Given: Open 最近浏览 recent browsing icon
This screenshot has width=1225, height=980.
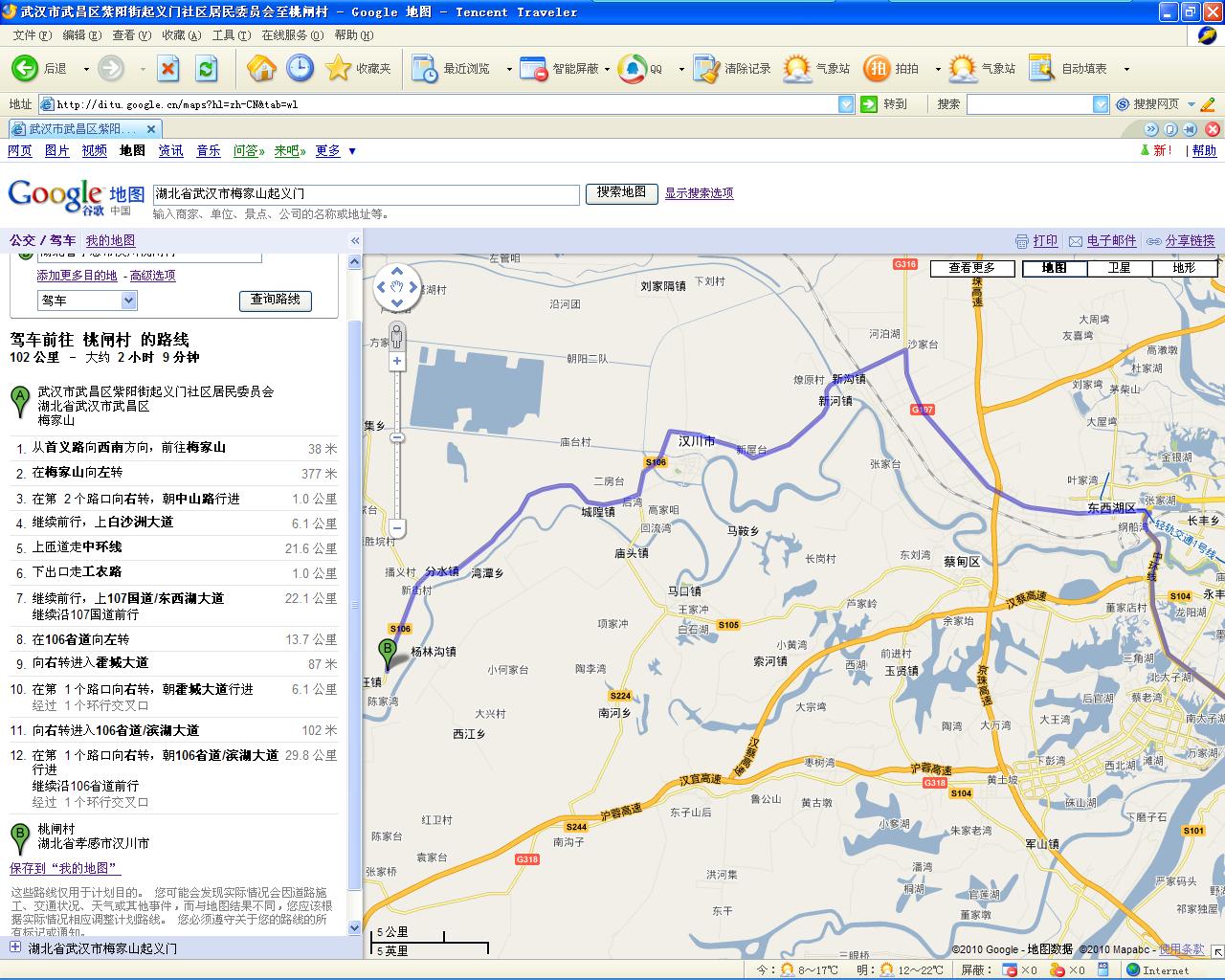Looking at the screenshot, I should (x=451, y=68).
